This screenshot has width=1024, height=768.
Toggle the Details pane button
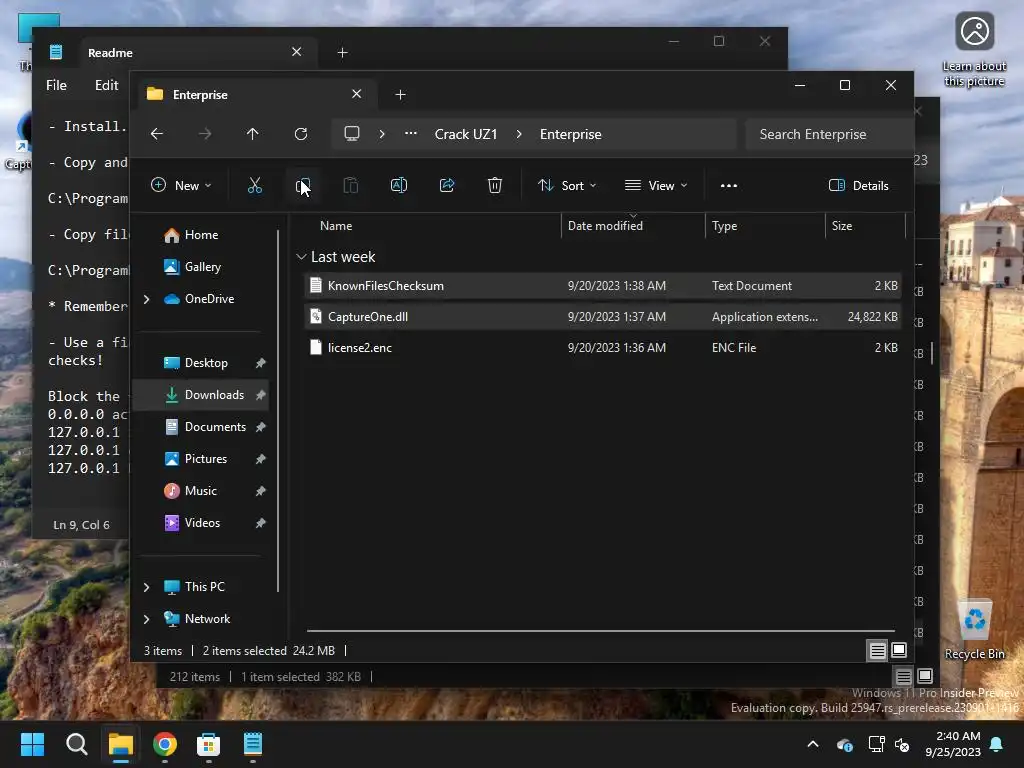point(858,185)
